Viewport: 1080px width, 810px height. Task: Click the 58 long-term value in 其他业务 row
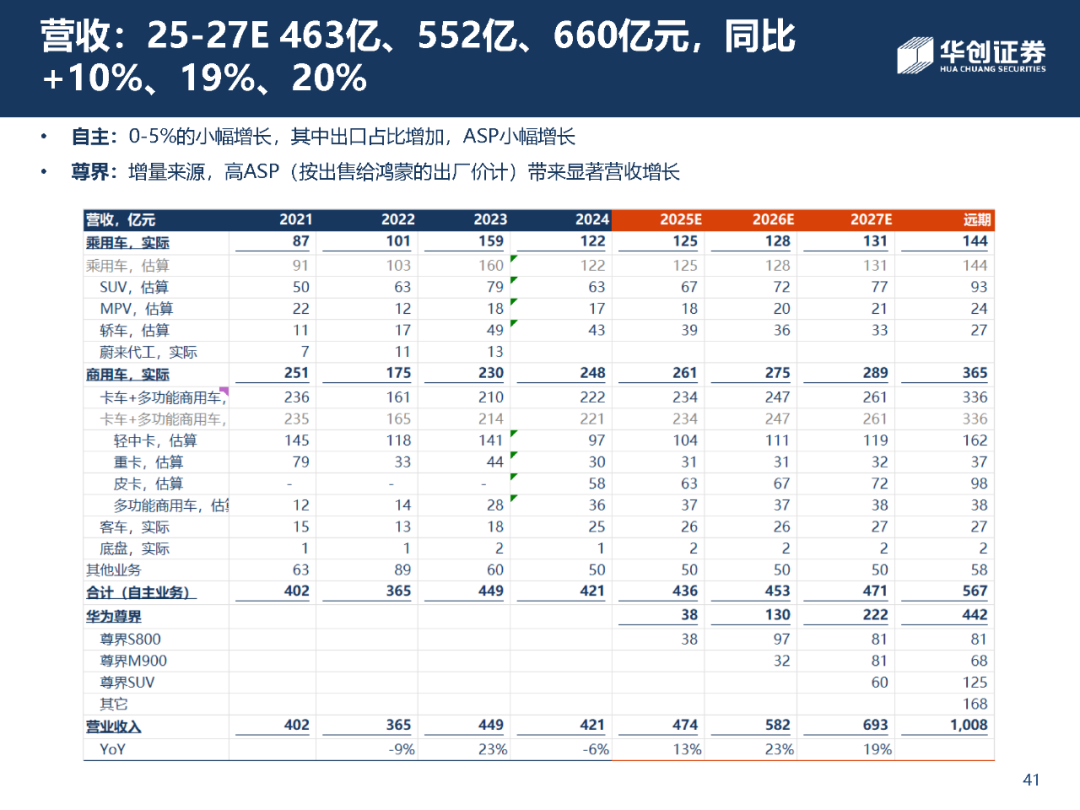(x=979, y=570)
